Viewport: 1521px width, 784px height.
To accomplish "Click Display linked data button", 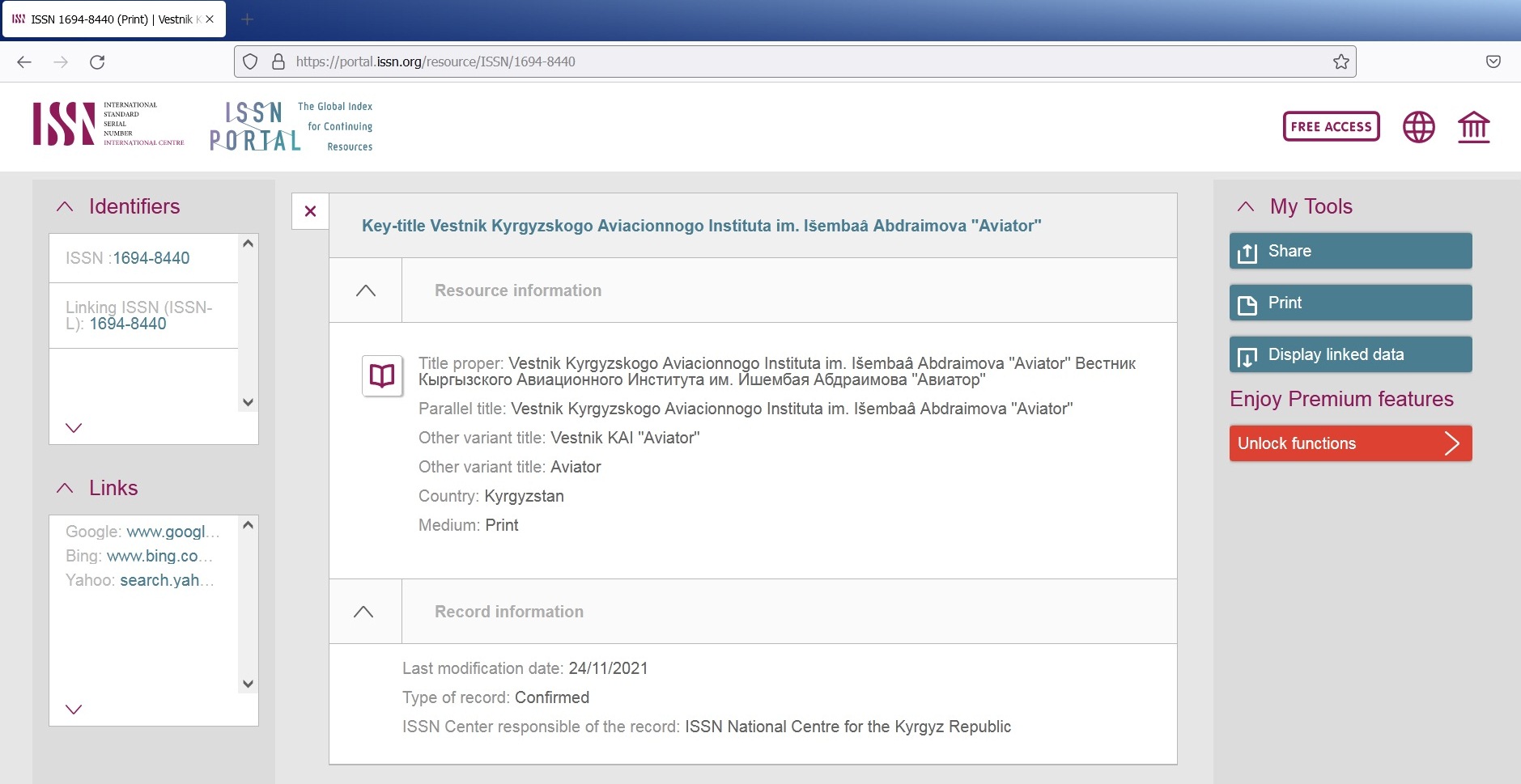I will pyautogui.click(x=1350, y=354).
